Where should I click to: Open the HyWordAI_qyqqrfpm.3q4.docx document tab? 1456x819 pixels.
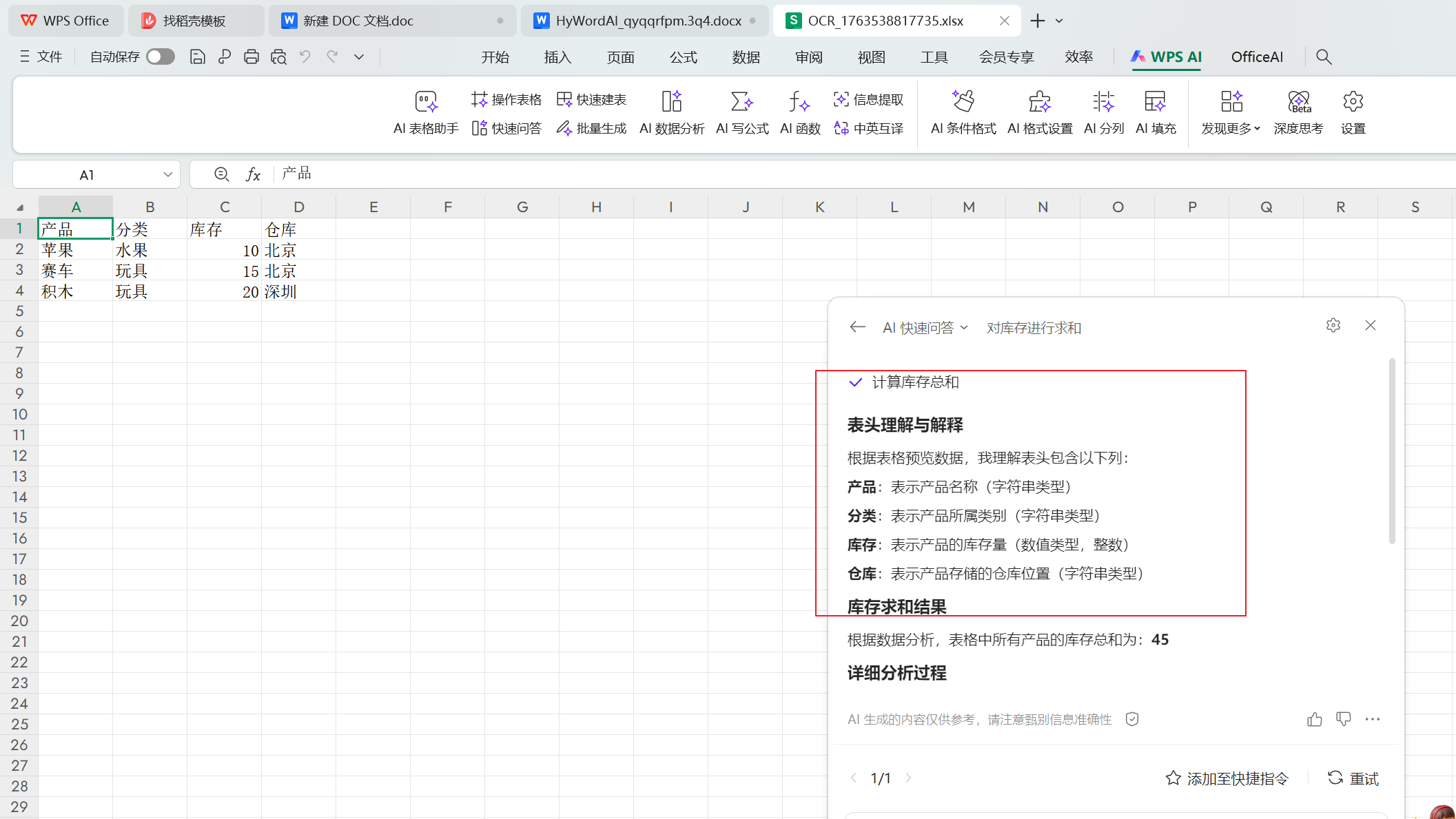[648, 21]
